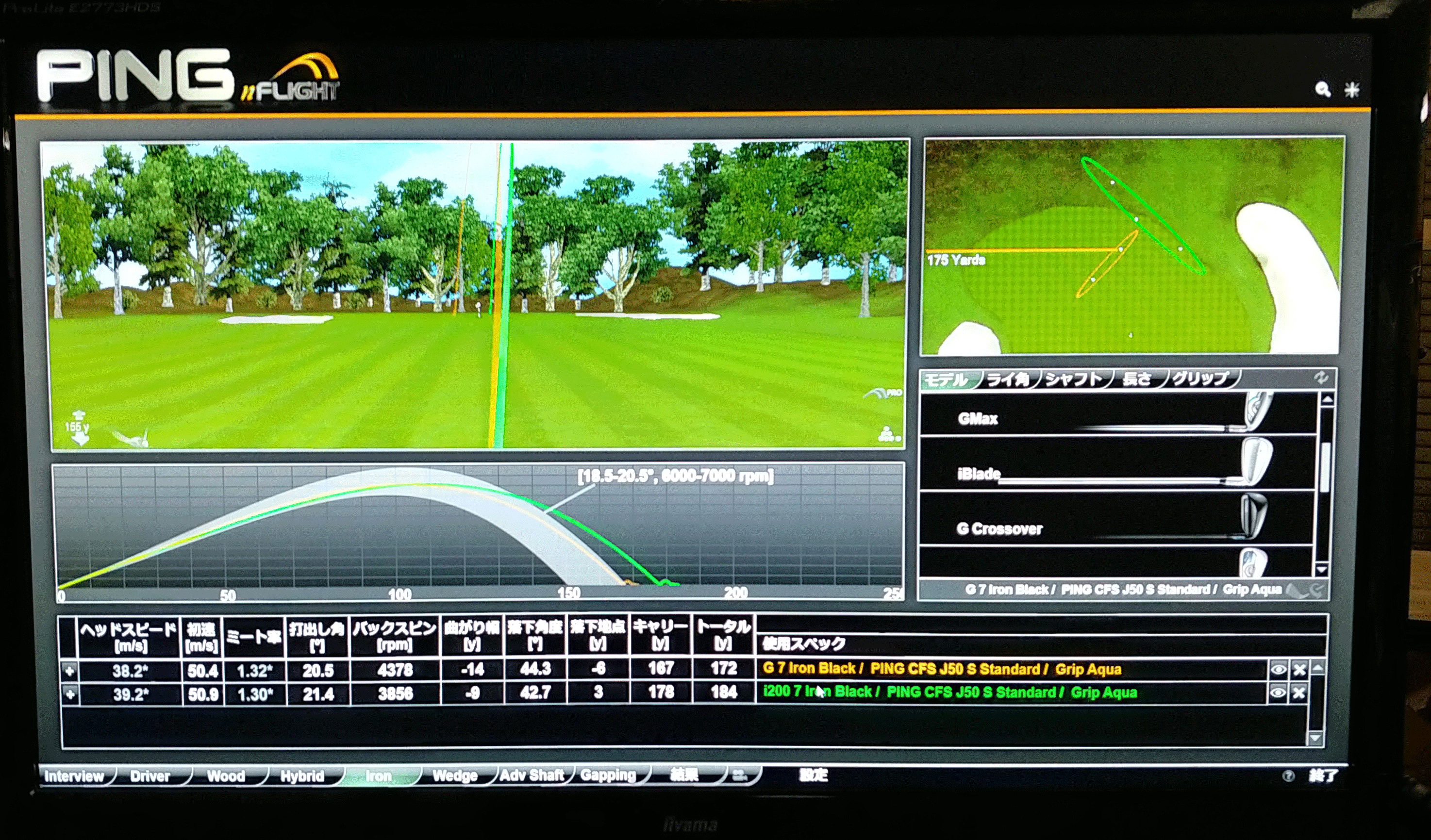The image size is (1431, 840).
Task: Click the shot table scroll up arrow
Action: pyautogui.click(x=1317, y=668)
